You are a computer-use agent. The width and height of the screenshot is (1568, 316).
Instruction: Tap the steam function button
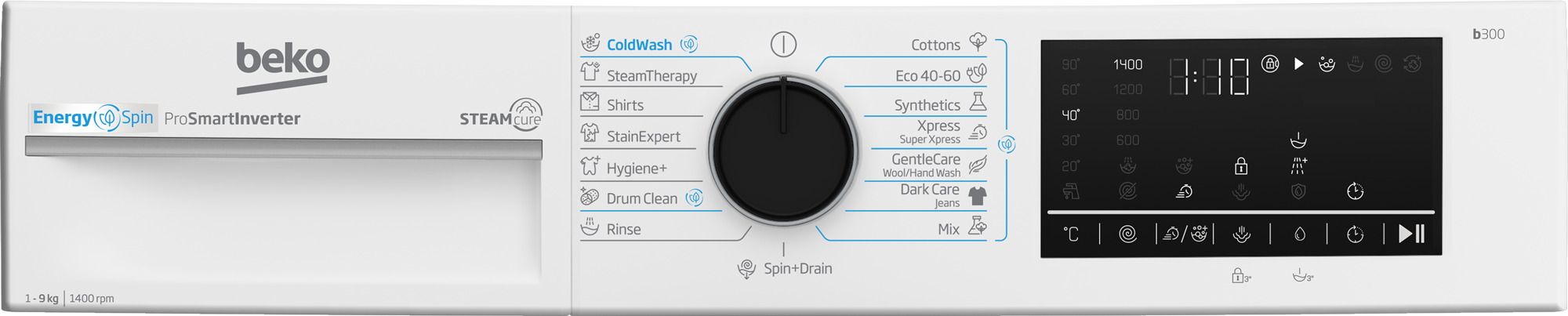1242,234
